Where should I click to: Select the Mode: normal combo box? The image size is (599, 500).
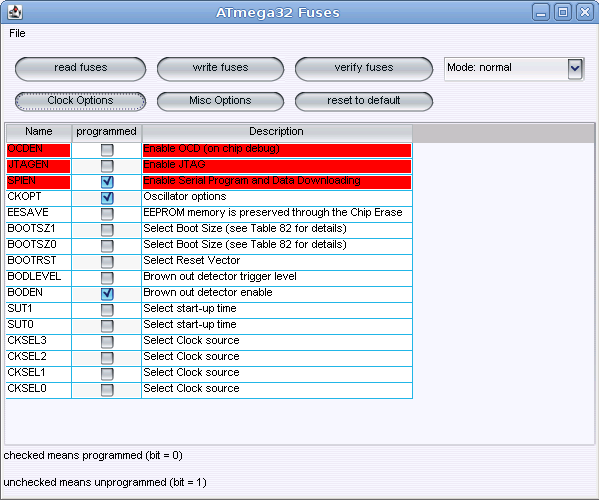514,69
